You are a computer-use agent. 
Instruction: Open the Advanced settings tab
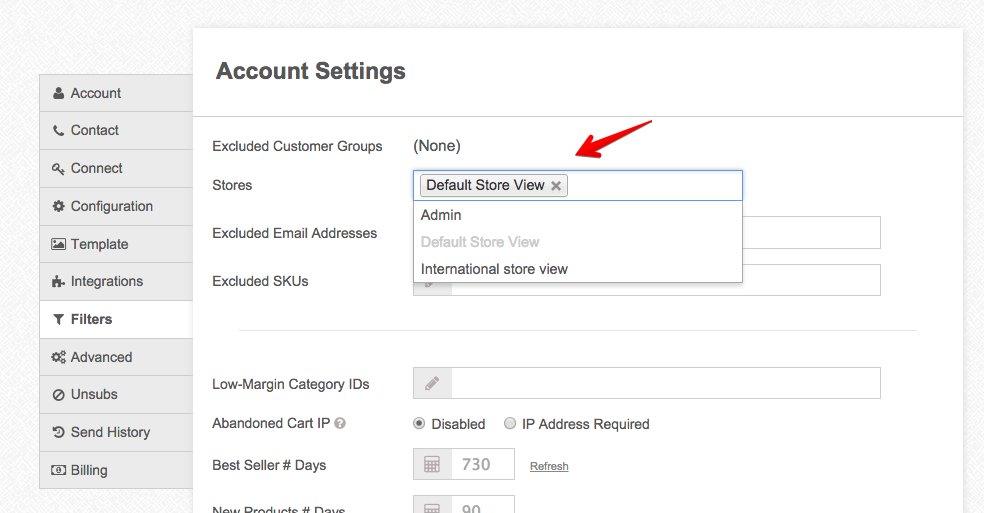point(101,357)
